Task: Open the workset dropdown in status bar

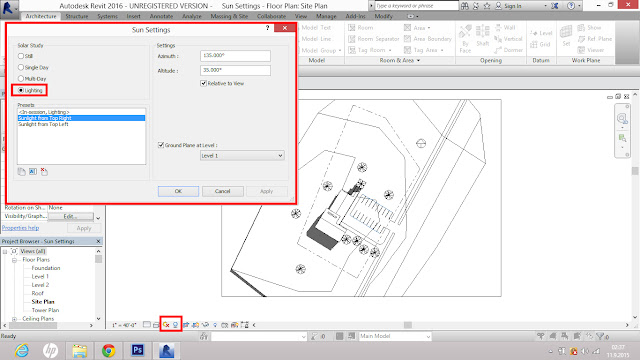Action: [x=259, y=336]
